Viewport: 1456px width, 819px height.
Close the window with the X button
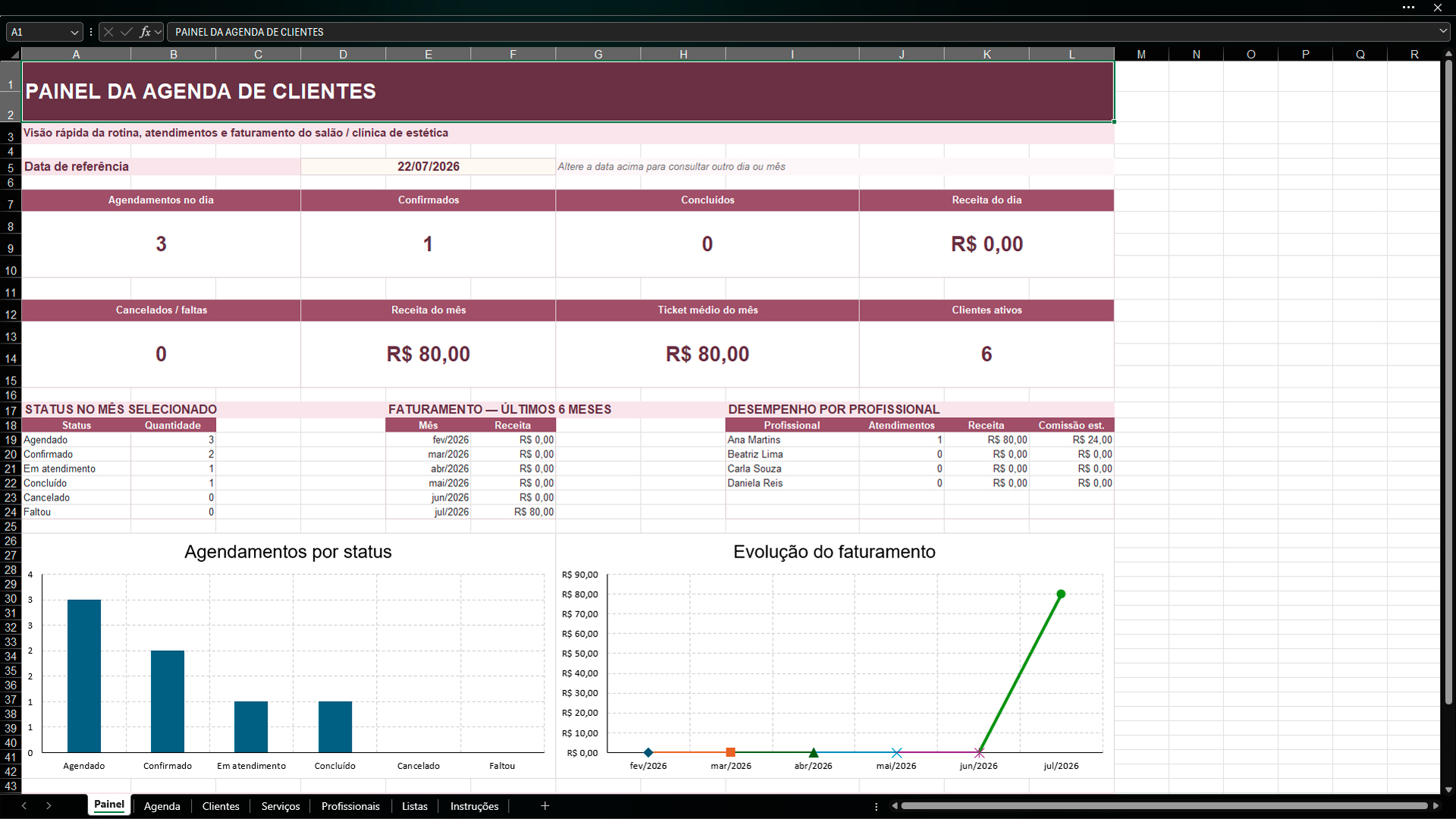point(1437,8)
